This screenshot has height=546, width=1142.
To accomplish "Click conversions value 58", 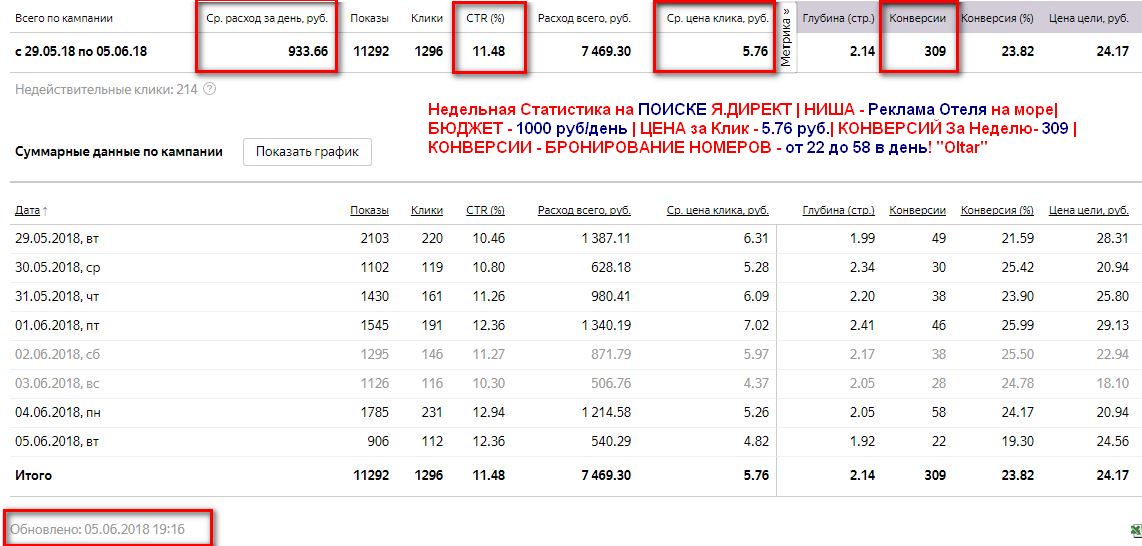I will coord(939,413).
